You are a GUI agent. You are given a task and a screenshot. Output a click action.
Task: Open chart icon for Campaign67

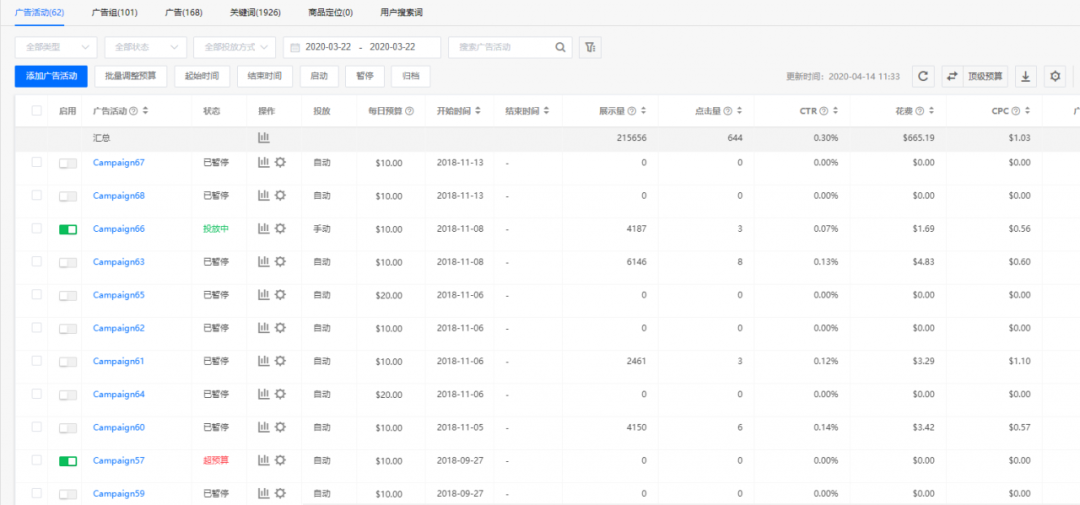(263, 162)
